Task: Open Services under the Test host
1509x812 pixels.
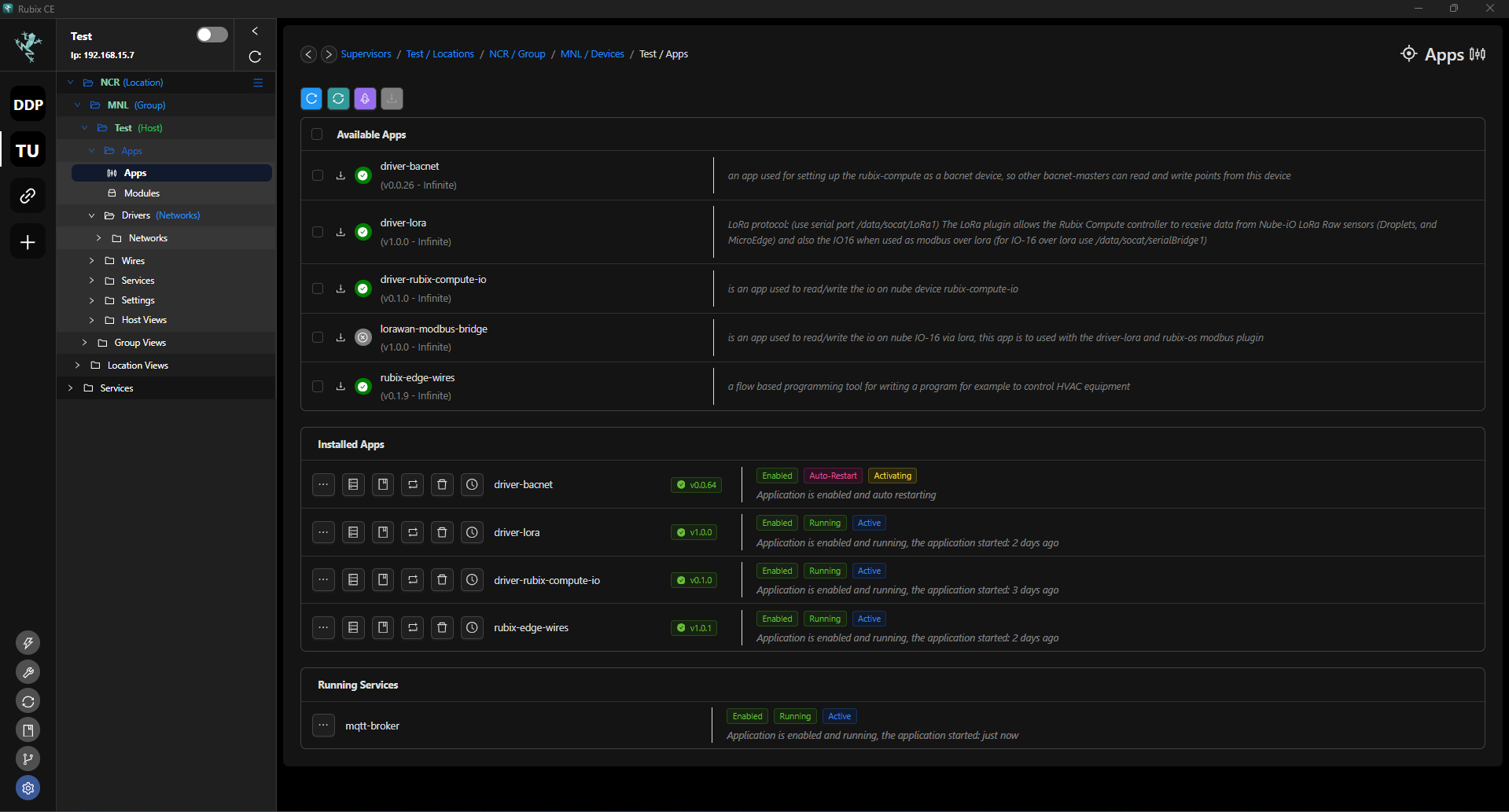Action: [138, 281]
